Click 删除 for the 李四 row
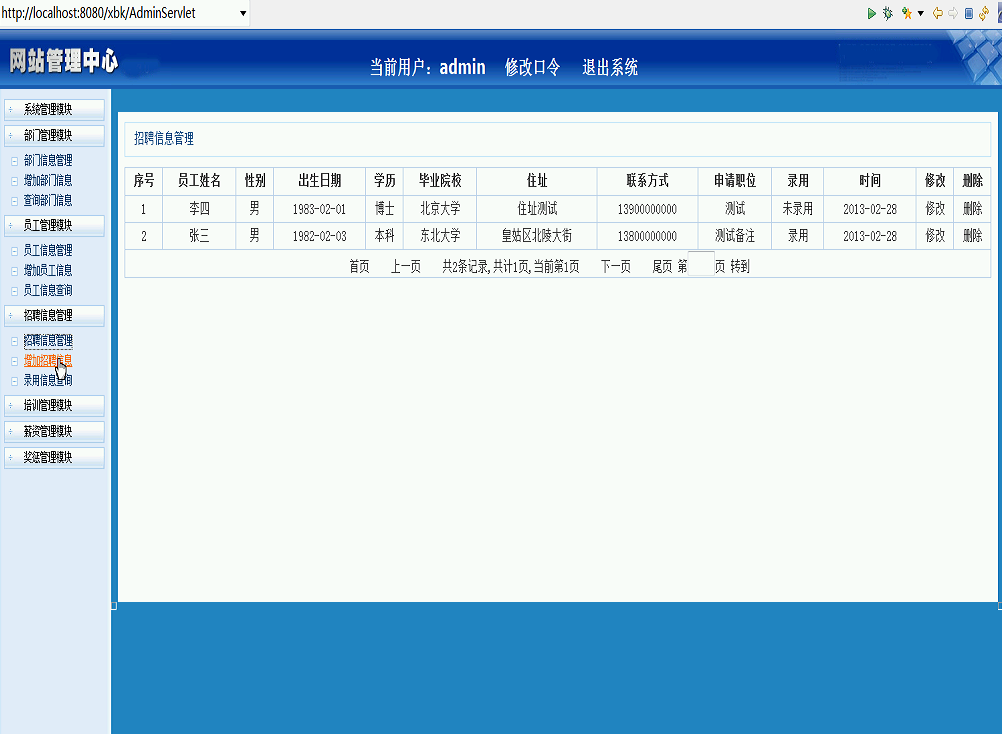 973,209
